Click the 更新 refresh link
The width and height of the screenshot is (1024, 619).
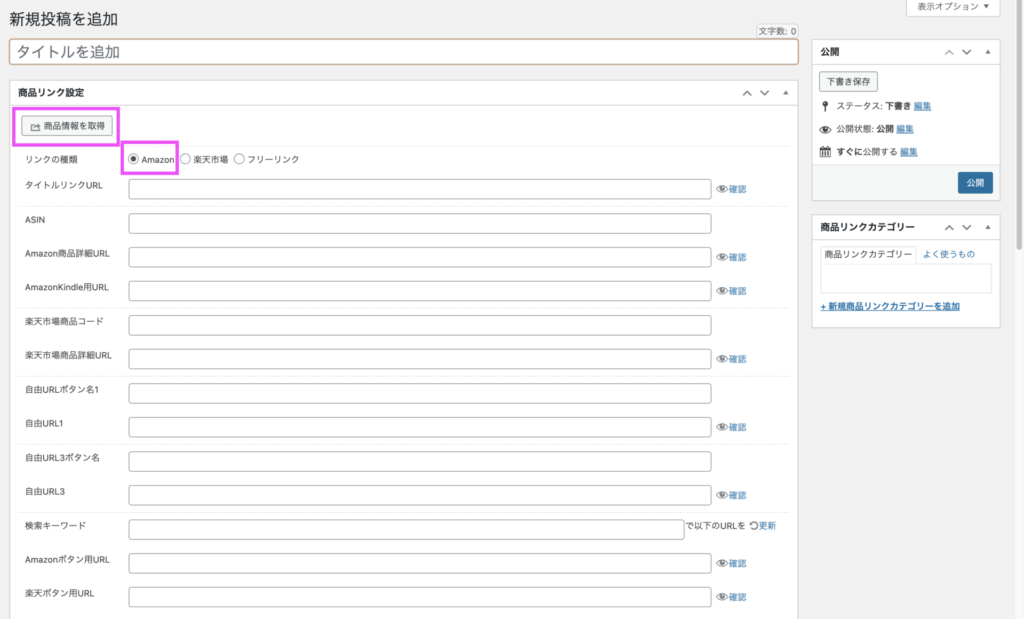click(x=767, y=526)
